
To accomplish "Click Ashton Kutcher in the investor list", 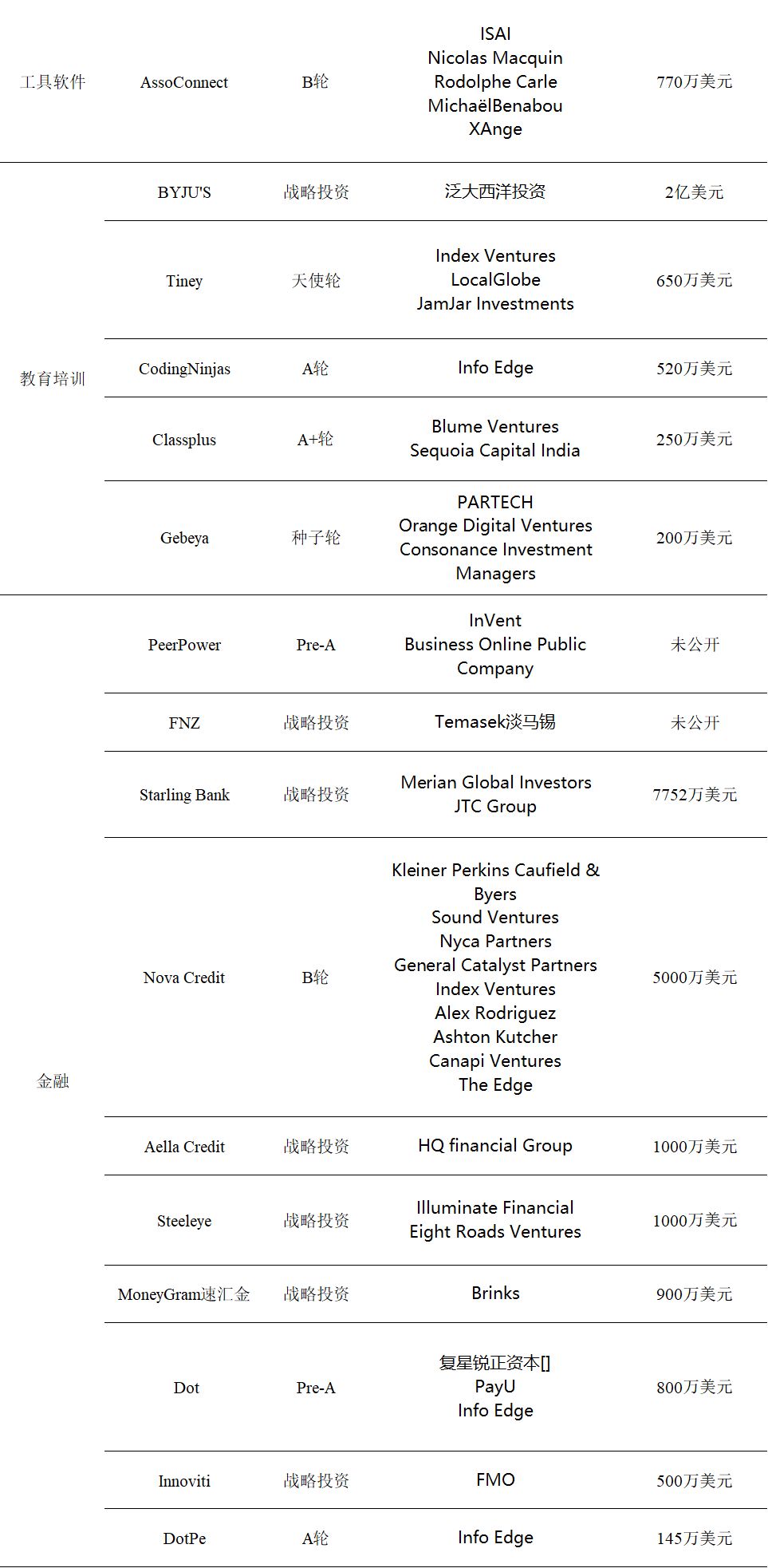I will tap(495, 1037).
